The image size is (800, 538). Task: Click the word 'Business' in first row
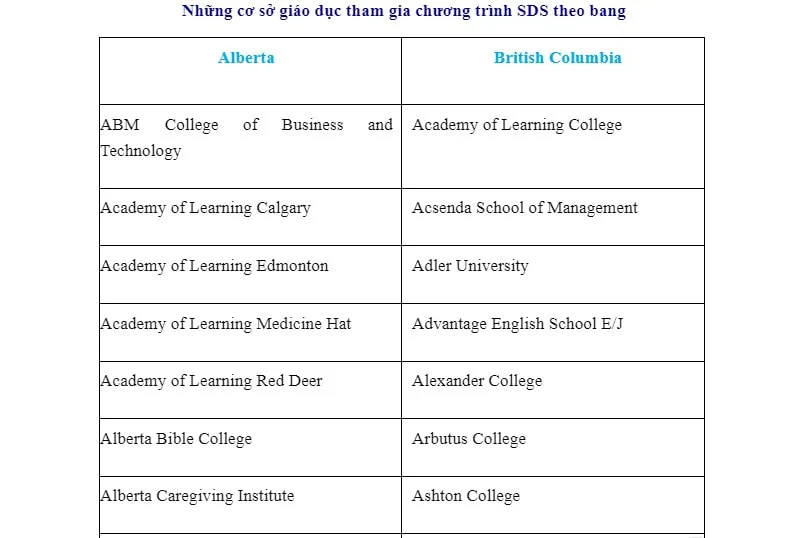(312, 125)
